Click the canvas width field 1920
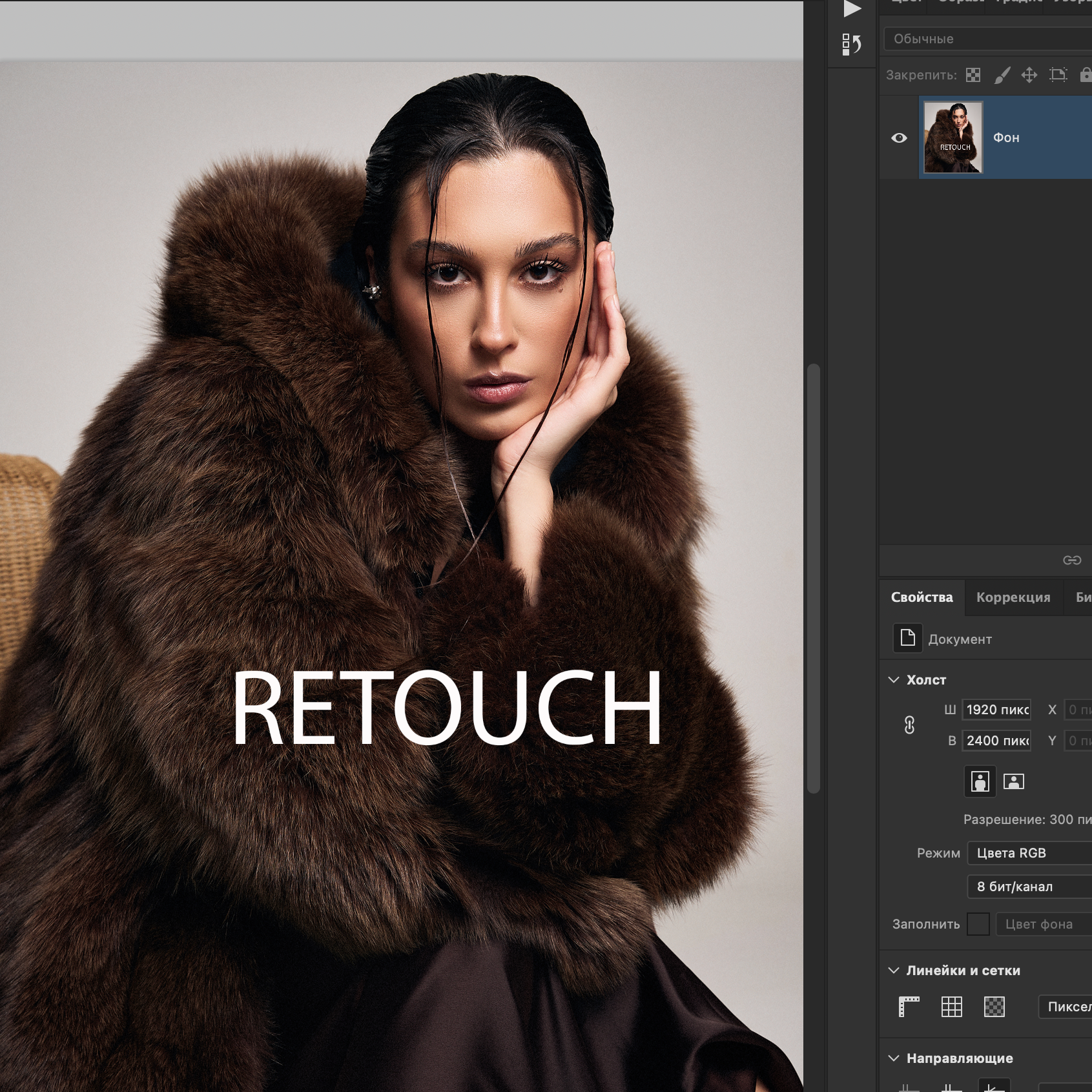Screen dimensions: 1092x1092 (x=996, y=710)
